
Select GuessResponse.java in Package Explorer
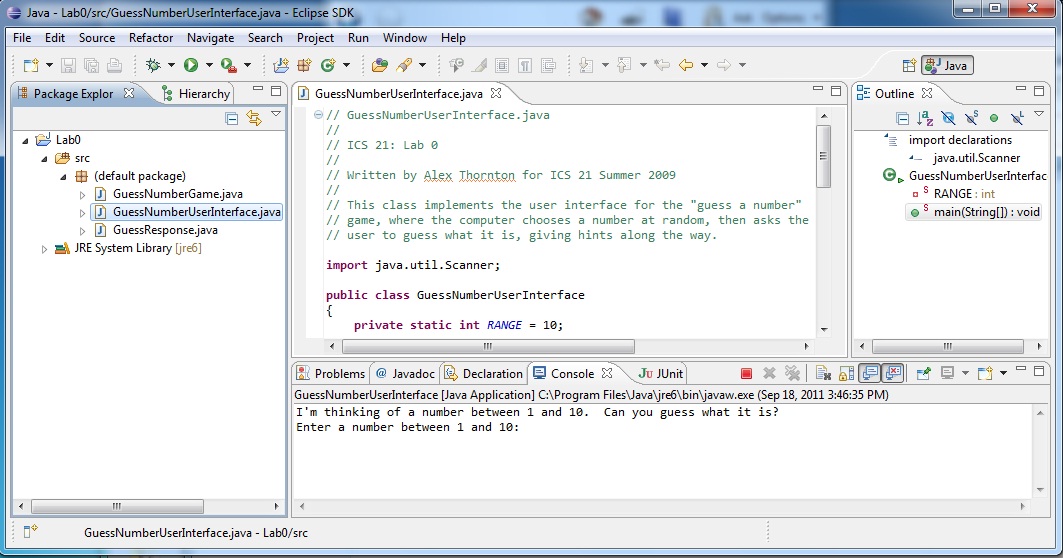tap(165, 230)
